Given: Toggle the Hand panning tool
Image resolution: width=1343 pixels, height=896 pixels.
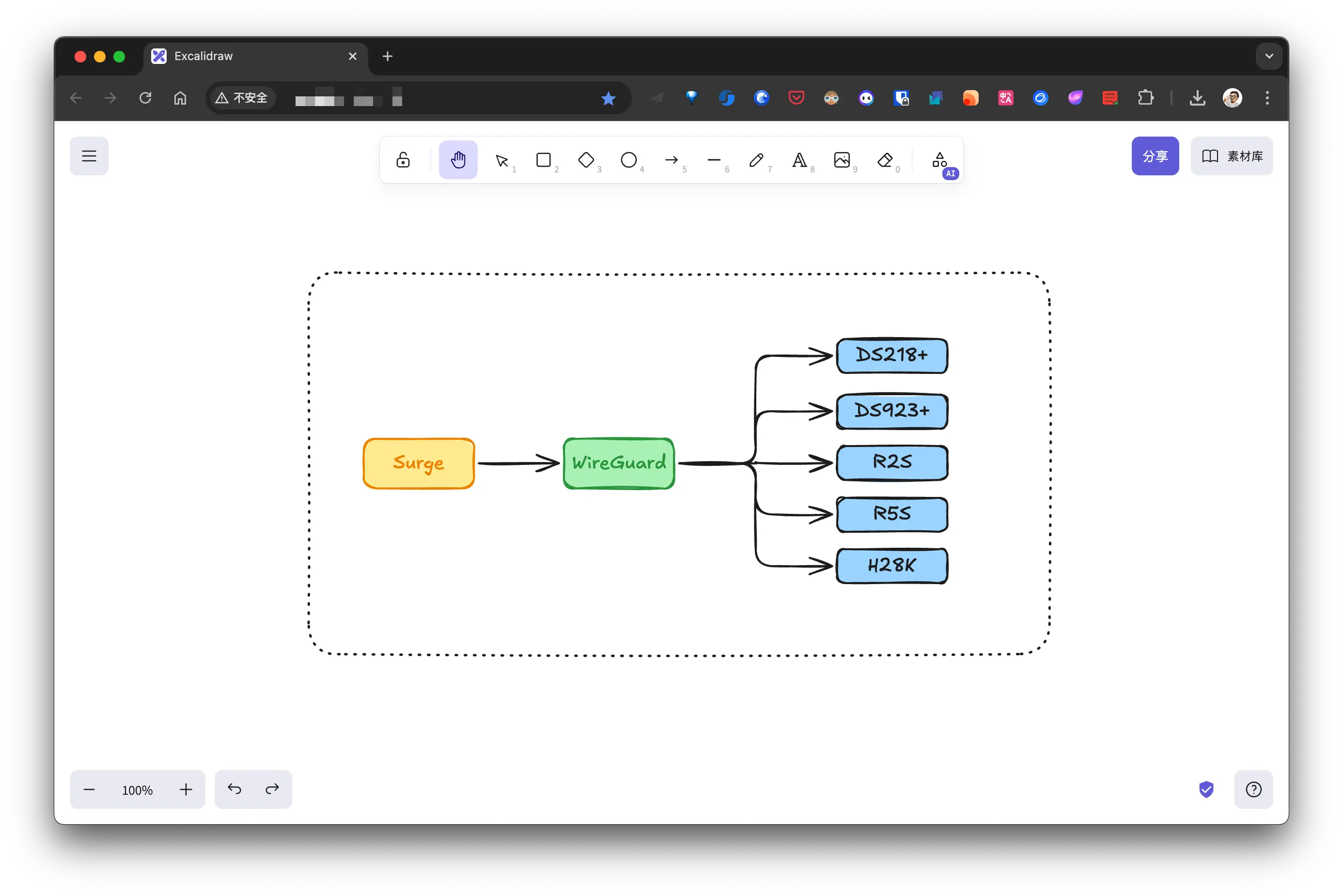Looking at the screenshot, I should coord(458,160).
